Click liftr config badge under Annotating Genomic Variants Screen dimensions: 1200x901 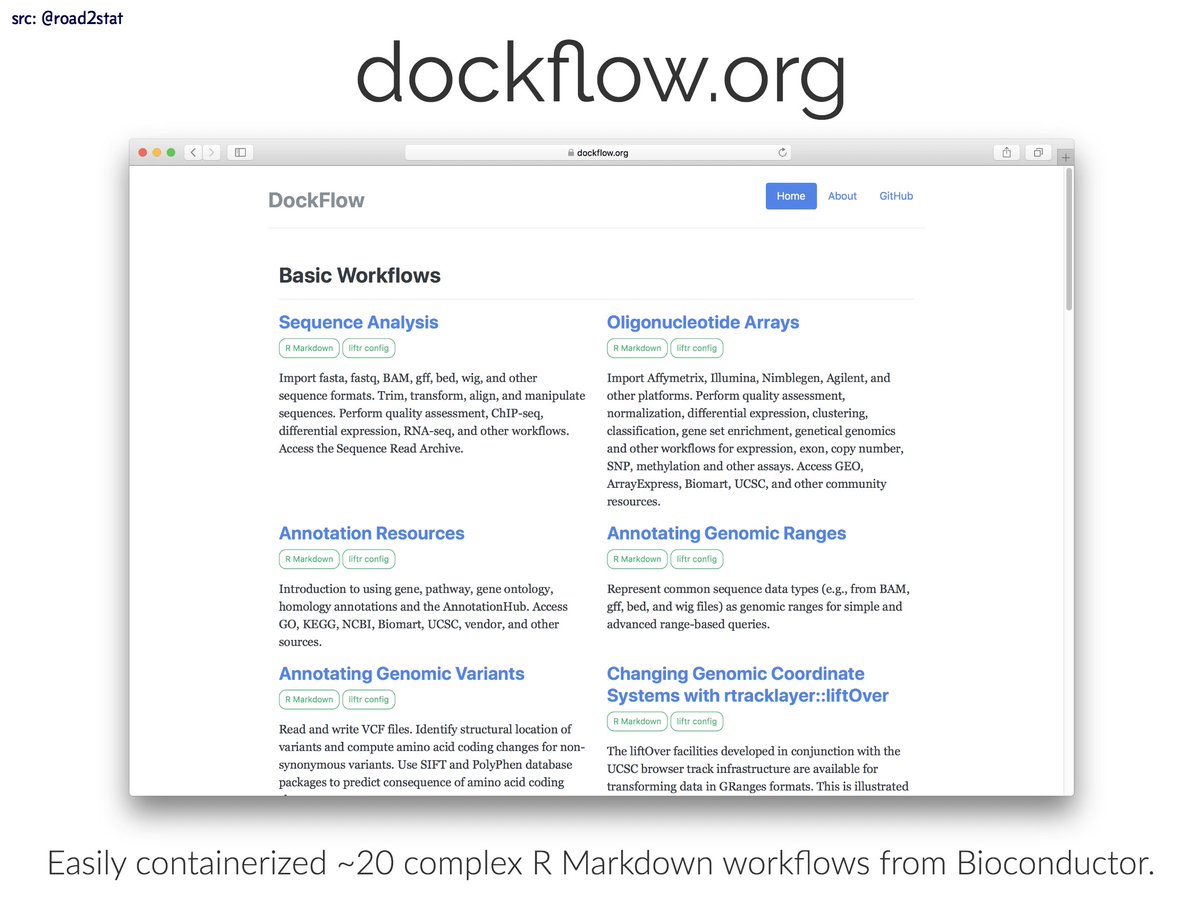pos(369,699)
